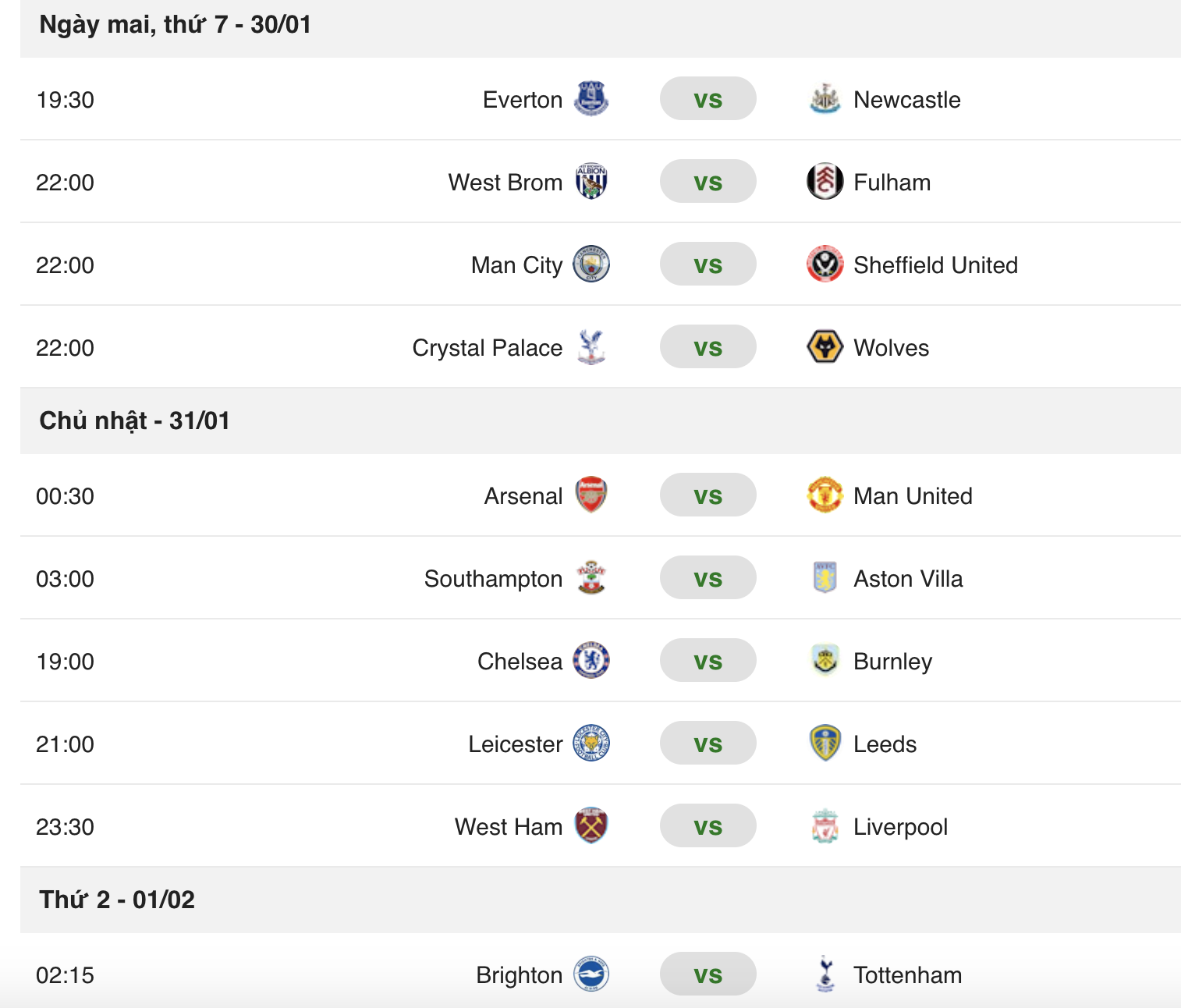Click the Thứ 2 - 01/02 section header
The height and width of the screenshot is (1008, 1181).
117,900
